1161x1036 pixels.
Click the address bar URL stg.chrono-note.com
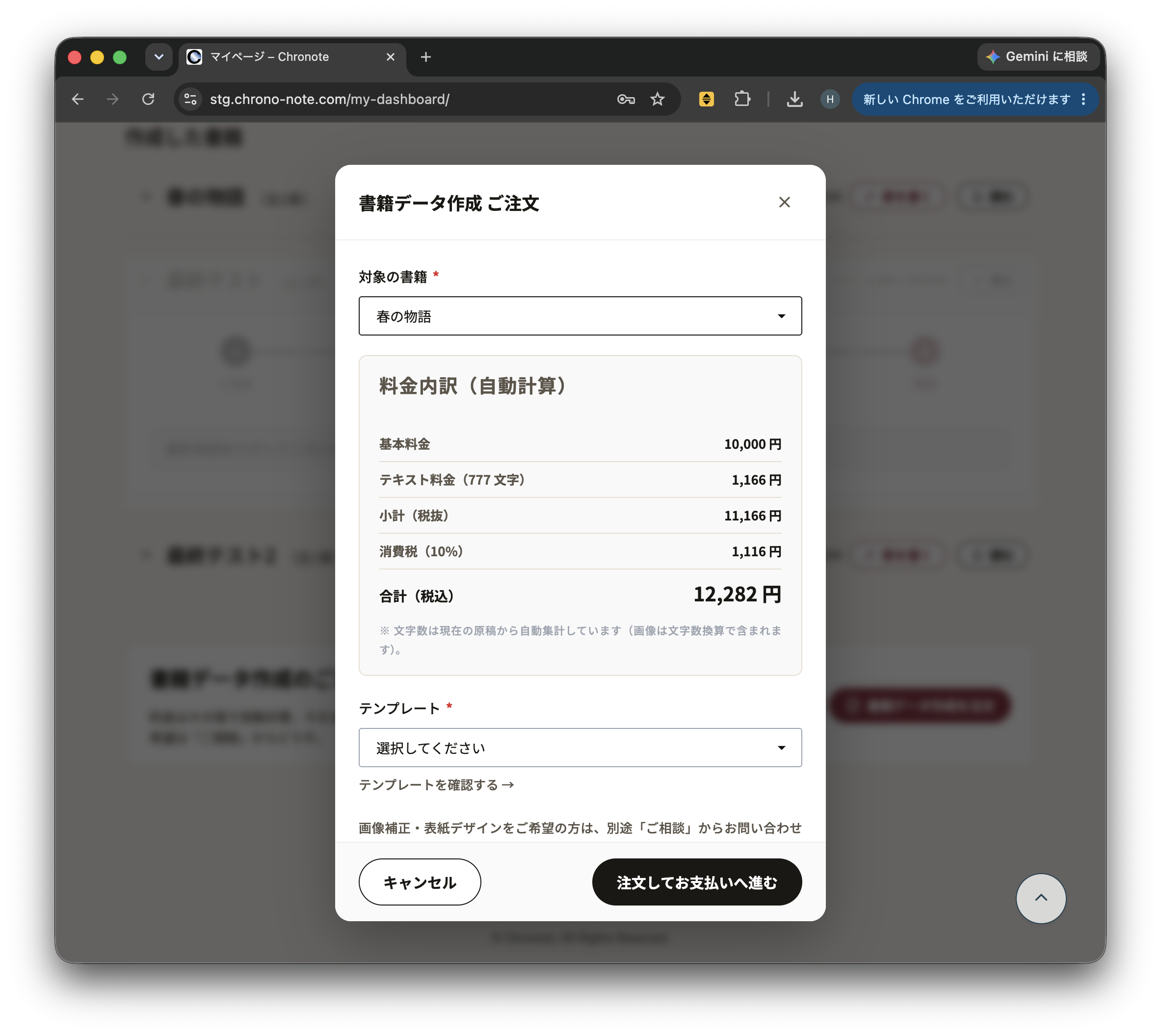click(330, 99)
